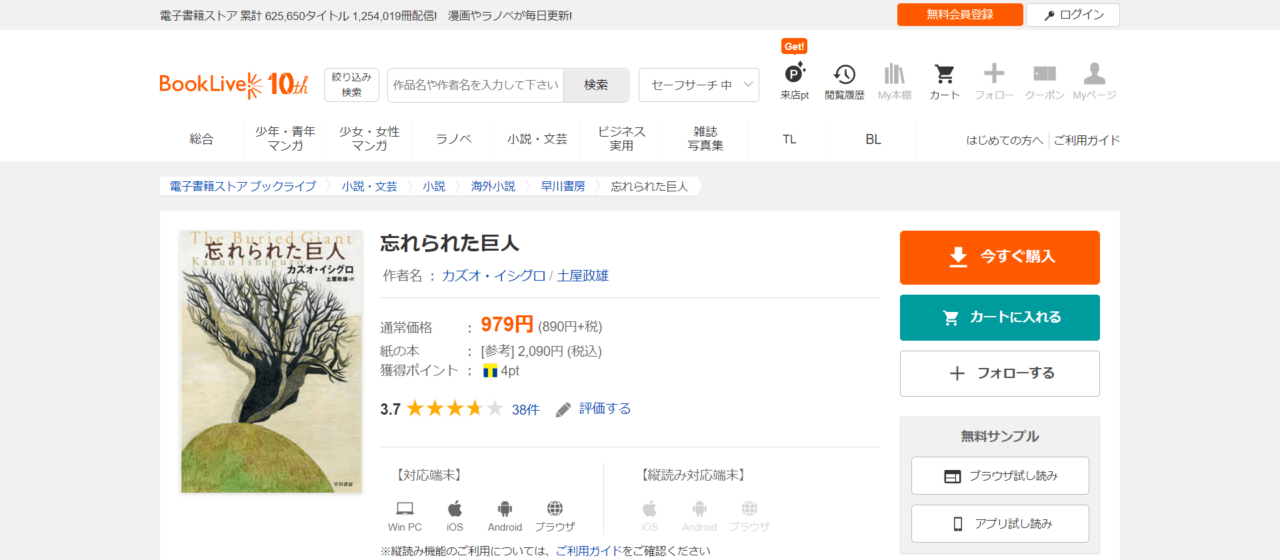Open the クーポン coupon icon
This screenshot has height=560, width=1280.
click(1044, 76)
